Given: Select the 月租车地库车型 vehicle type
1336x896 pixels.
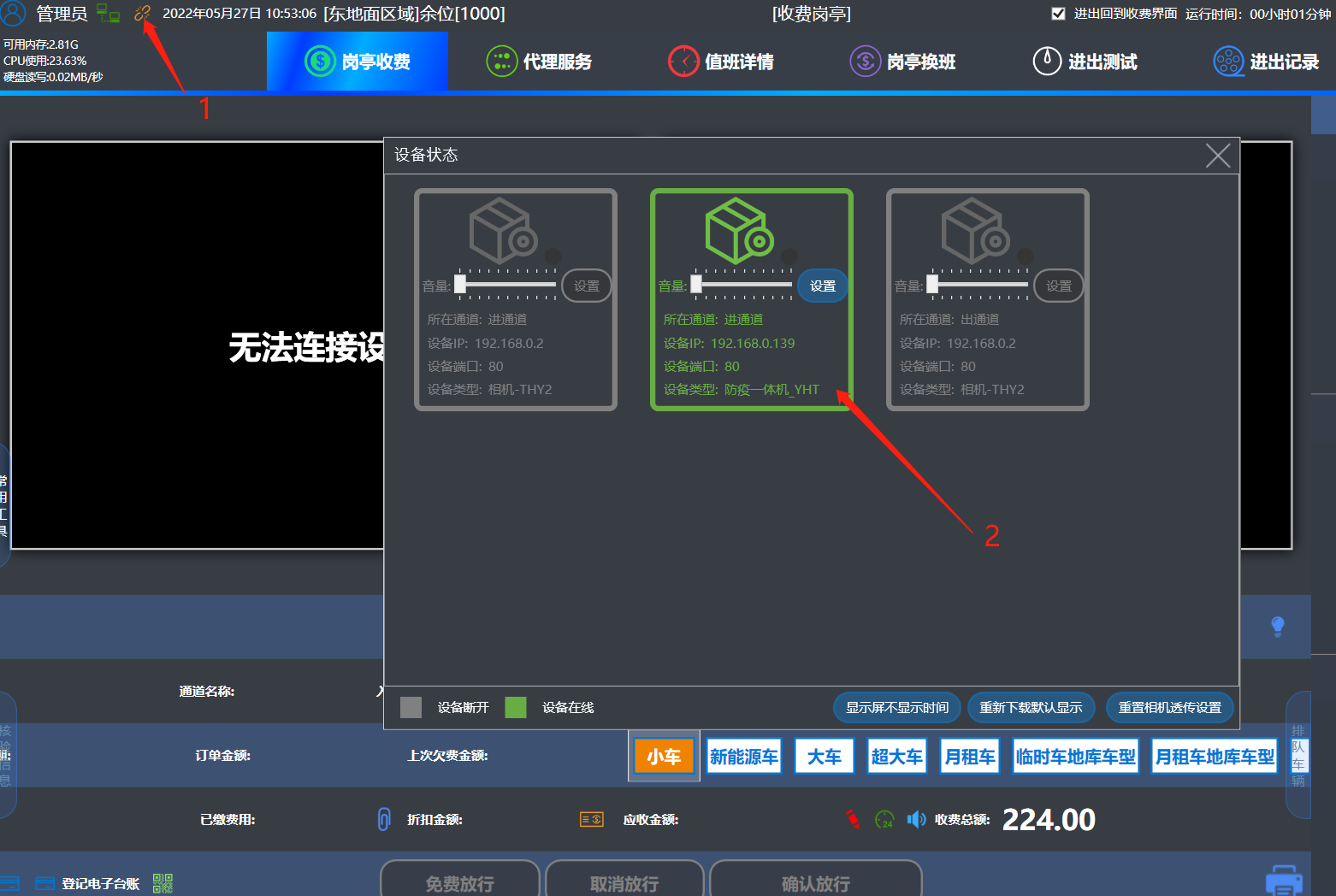Looking at the screenshot, I should point(1215,756).
